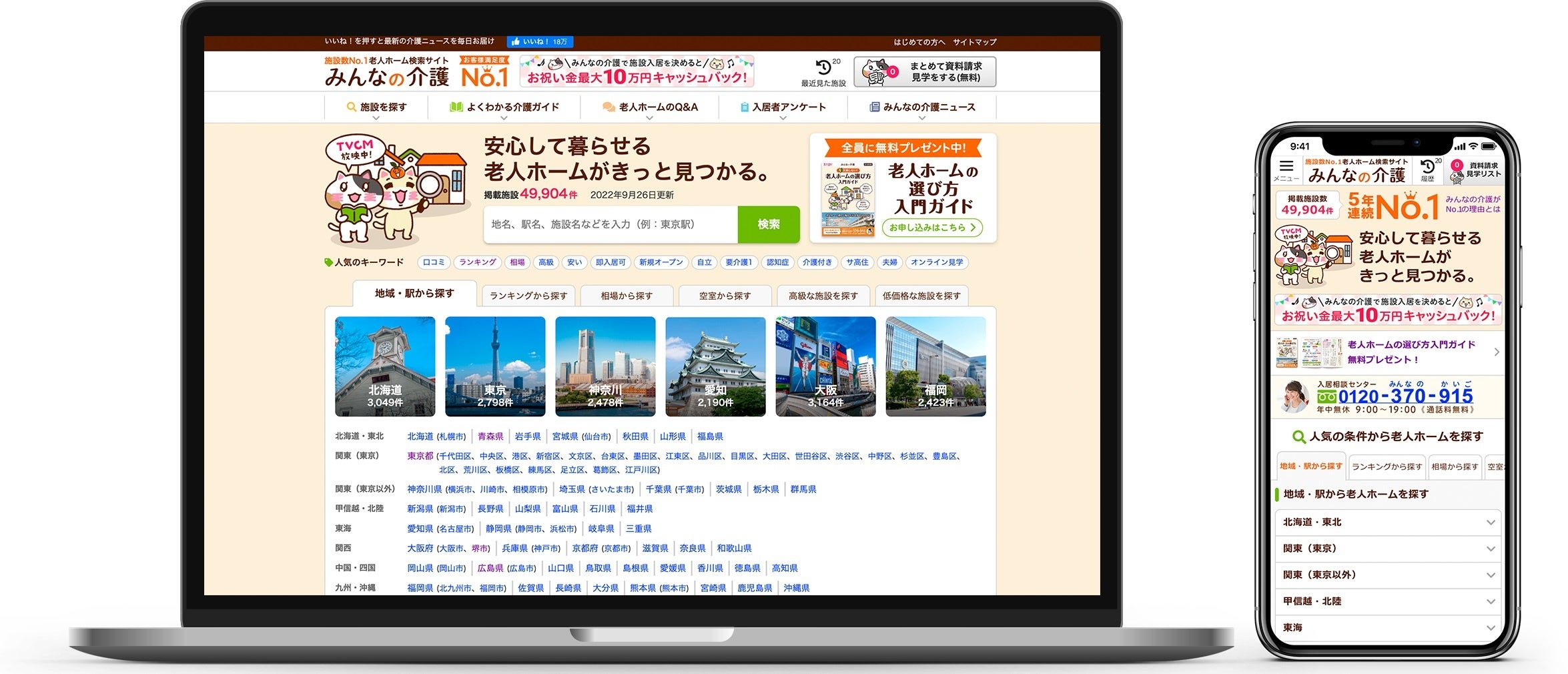The width and height of the screenshot is (1568, 674).
Task: Switch to 低価格な施設を探す tab on laptop
Action: [x=921, y=296]
